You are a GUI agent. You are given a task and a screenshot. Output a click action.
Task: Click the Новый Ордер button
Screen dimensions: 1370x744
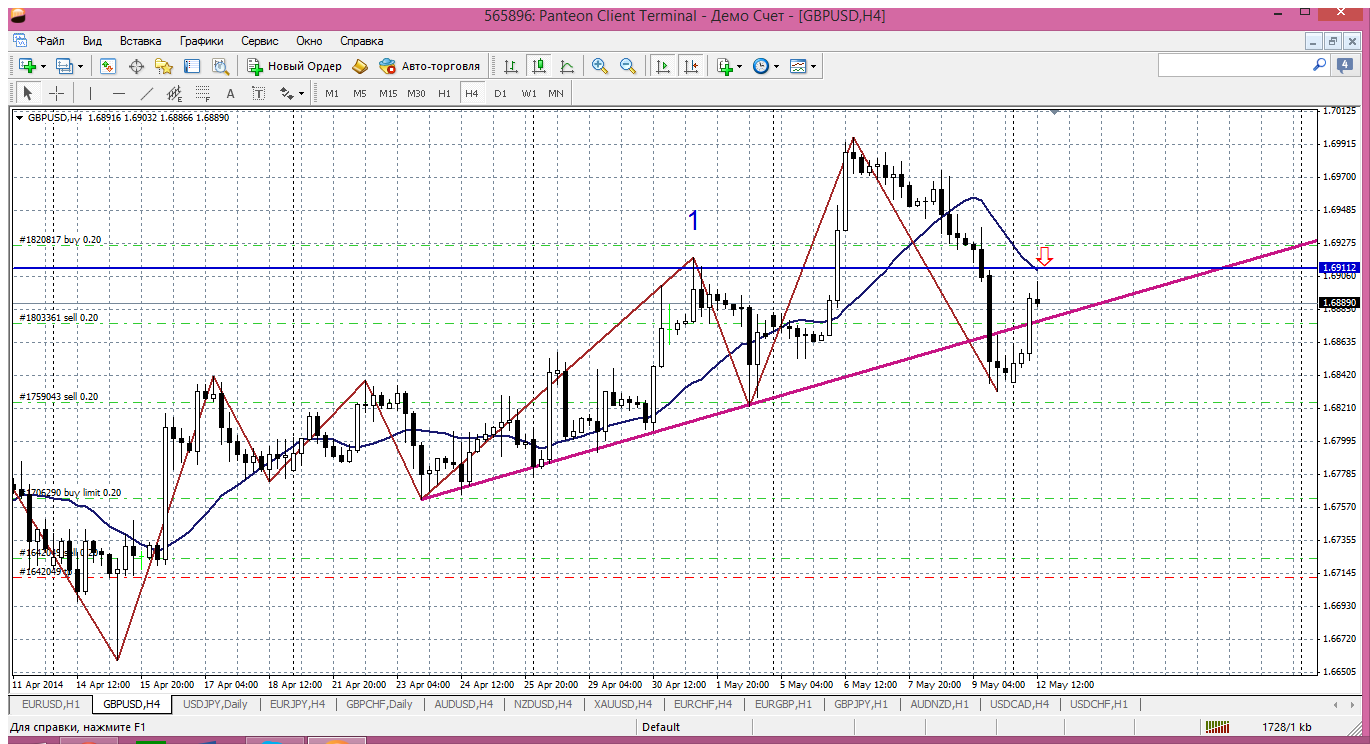294,66
